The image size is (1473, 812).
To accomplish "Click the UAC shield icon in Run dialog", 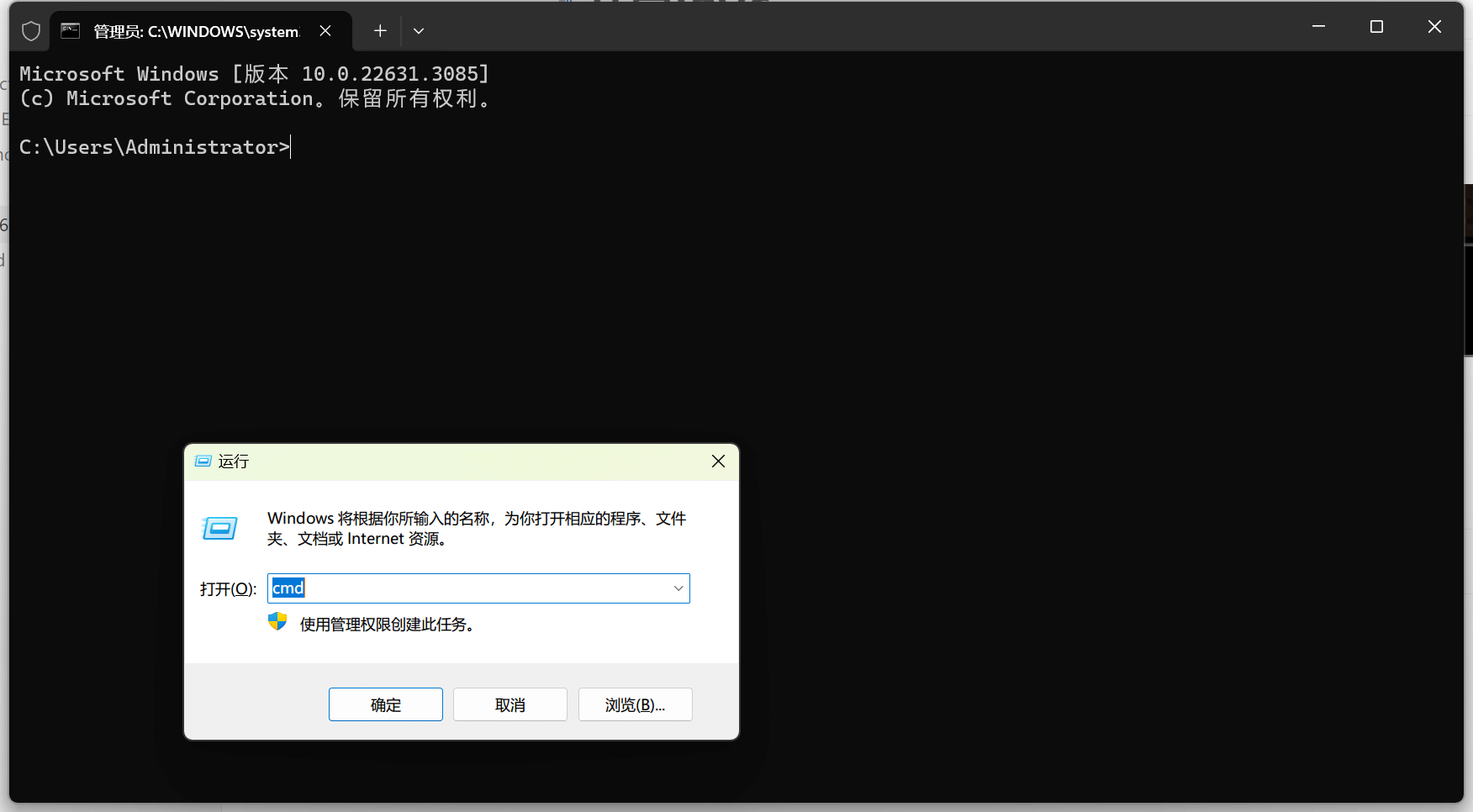I will click(x=277, y=622).
